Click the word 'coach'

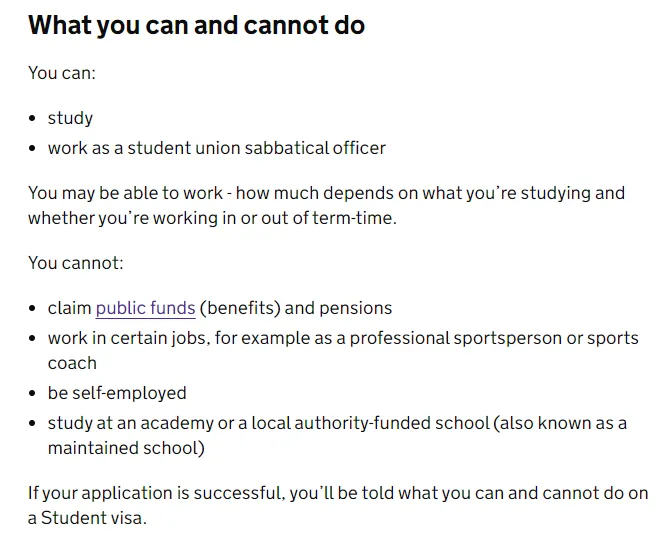(x=72, y=363)
